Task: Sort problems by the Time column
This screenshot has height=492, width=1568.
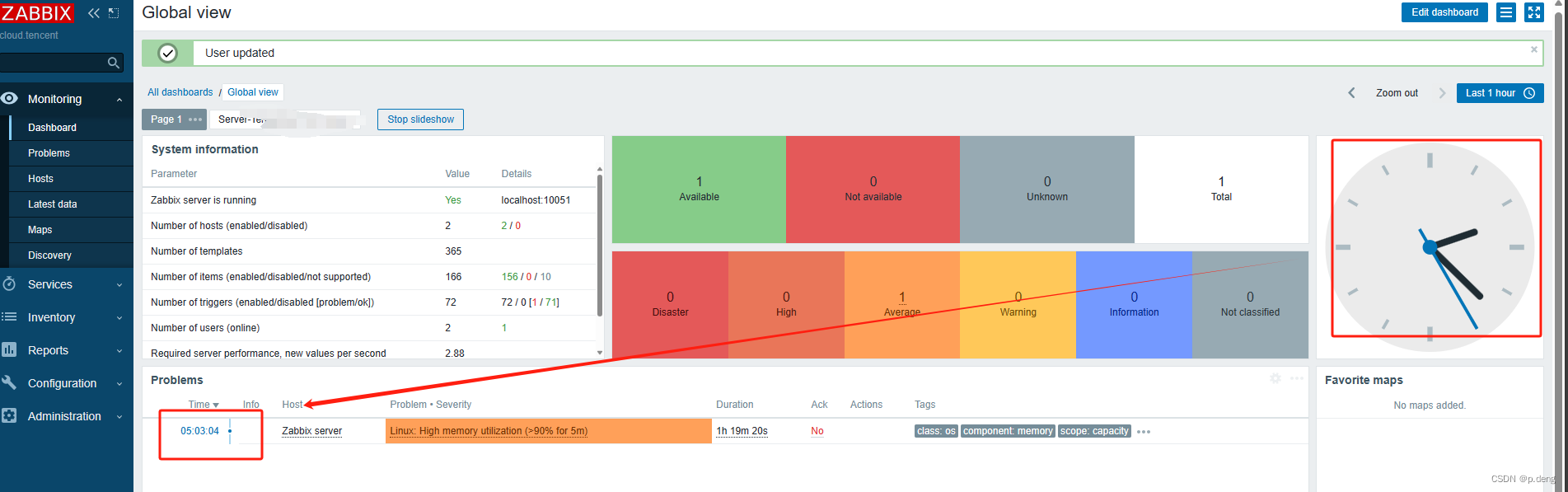Action: pyautogui.click(x=204, y=405)
